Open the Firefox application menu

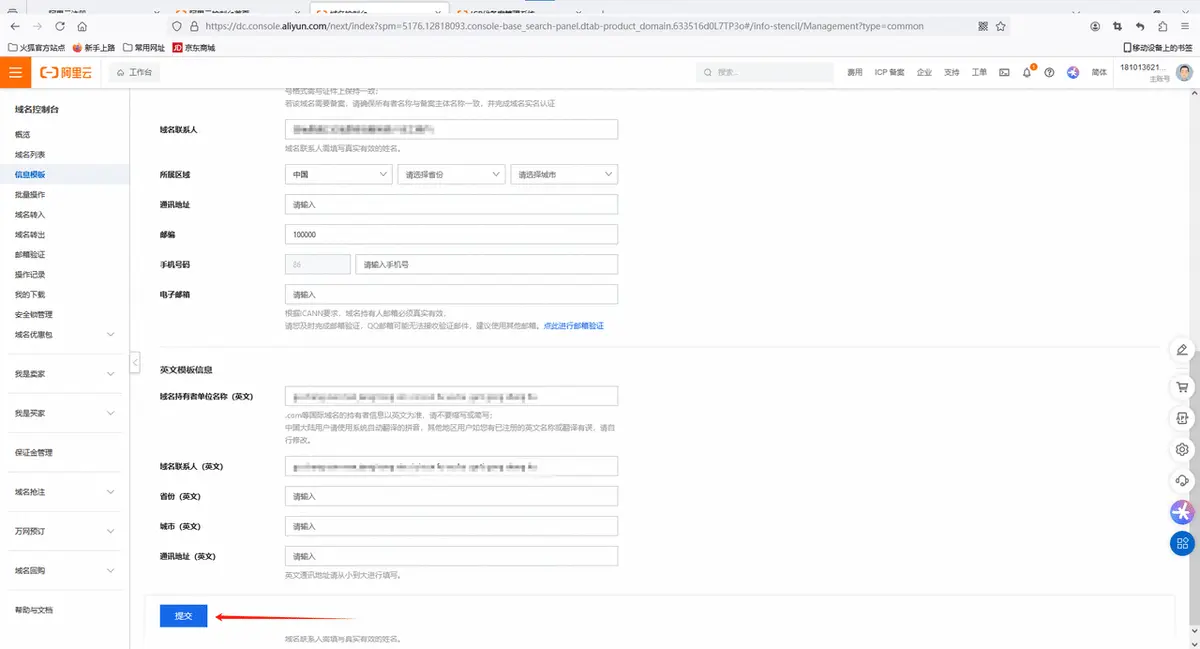1185,26
